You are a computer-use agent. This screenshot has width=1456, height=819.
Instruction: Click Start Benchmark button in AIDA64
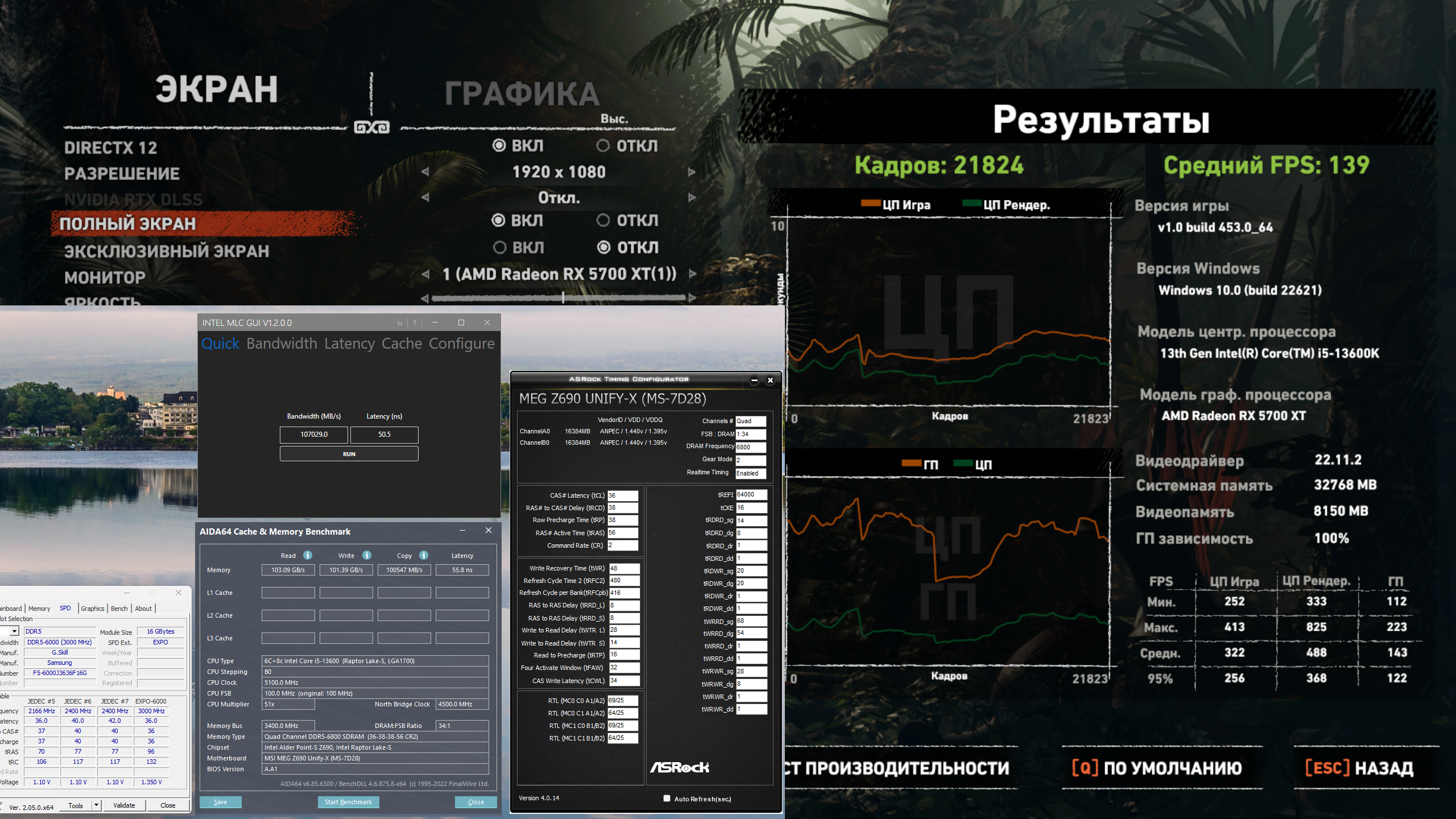(348, 802)
